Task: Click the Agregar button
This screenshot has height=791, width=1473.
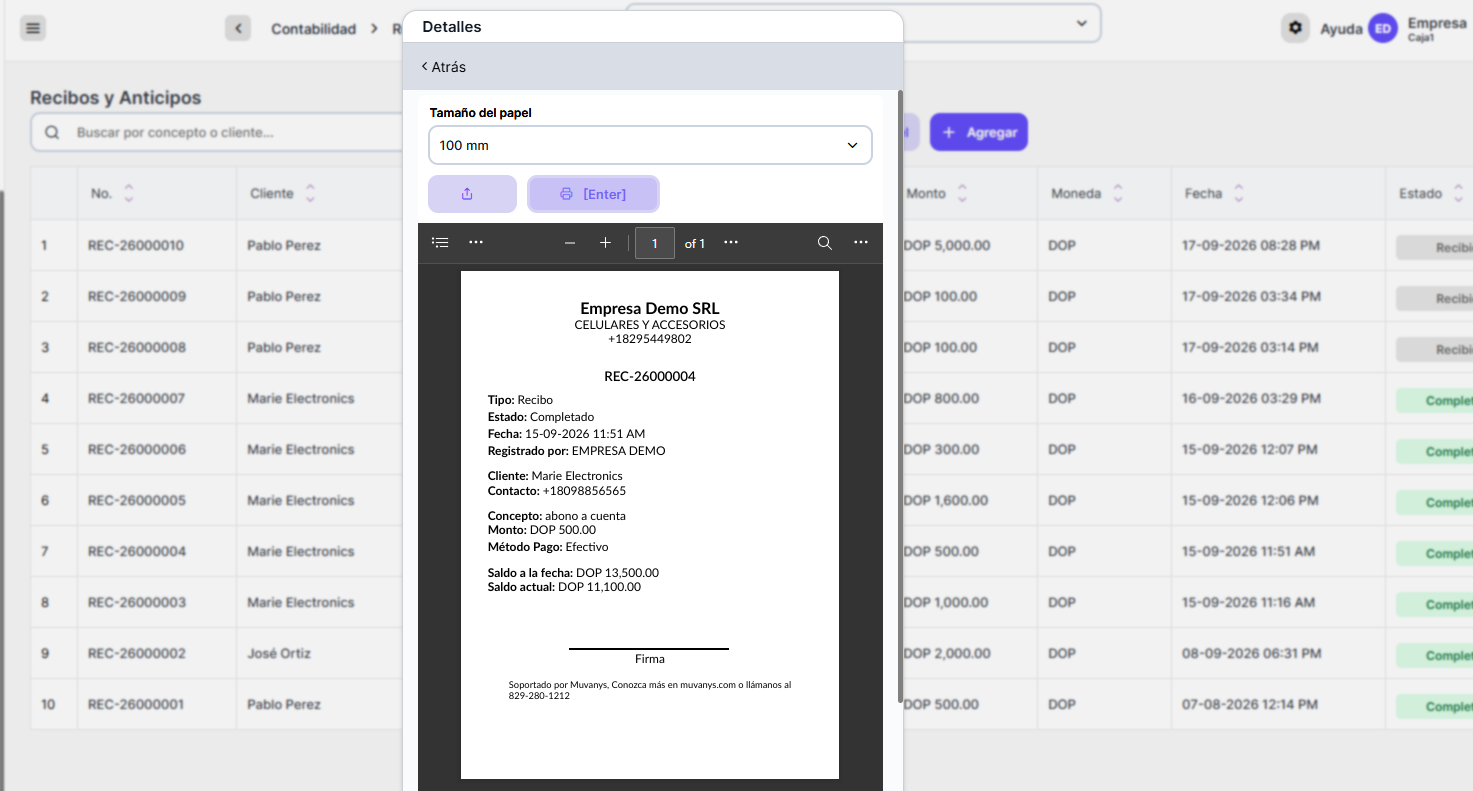Action: tap(979, 132)
